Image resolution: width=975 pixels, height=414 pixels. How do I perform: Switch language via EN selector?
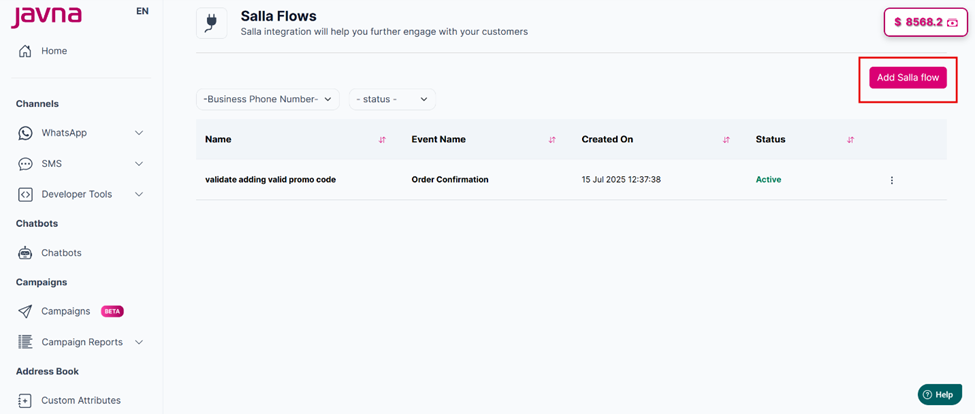(x=142, y=11)
